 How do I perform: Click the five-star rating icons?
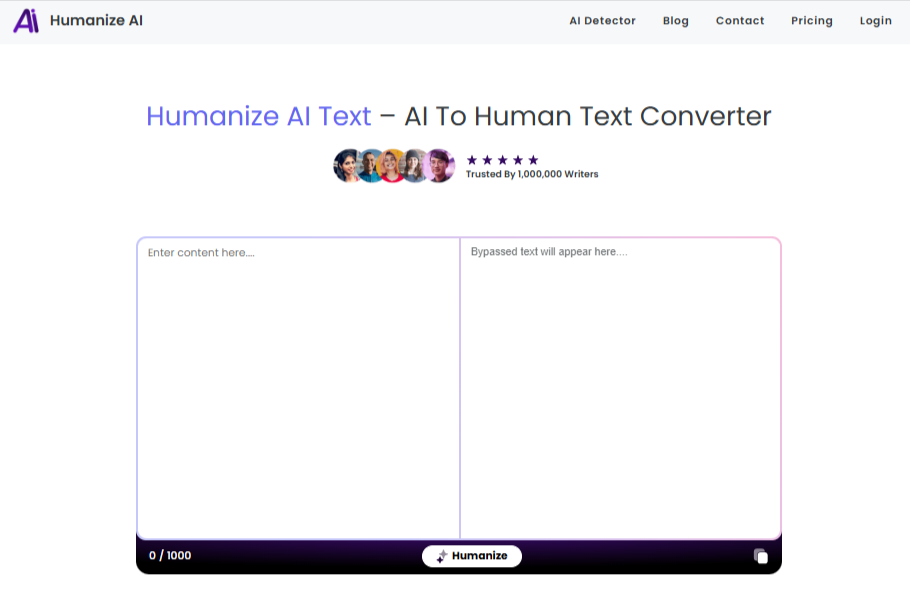tap(503, 160)
